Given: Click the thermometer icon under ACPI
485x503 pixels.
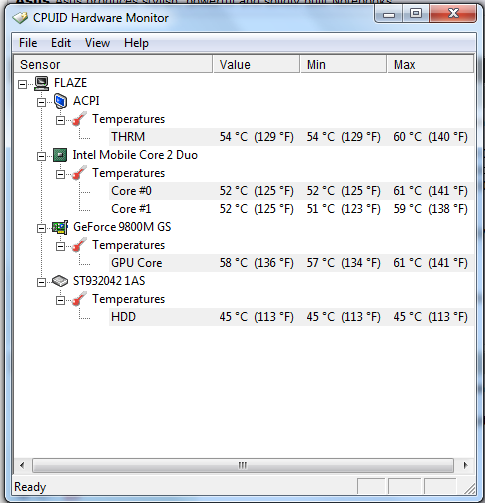Looking at the screenshot, I should click(79, 119).
